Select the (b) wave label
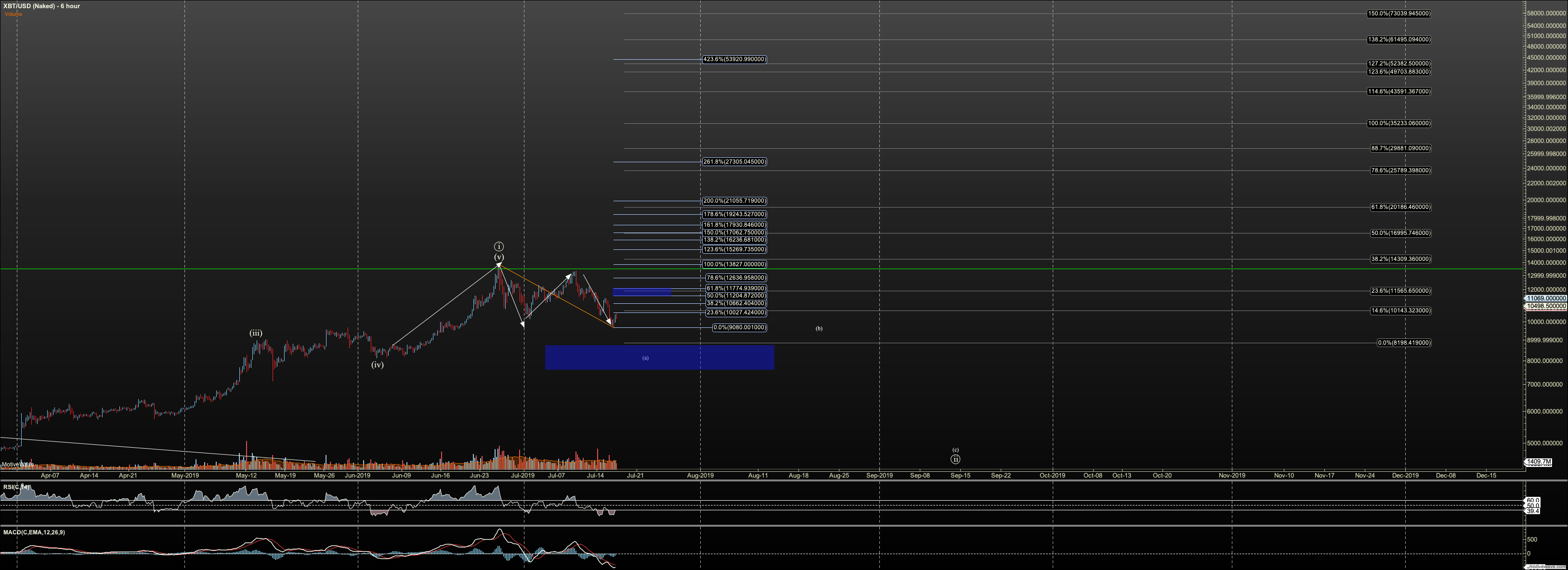The image size is (1568, 570). 819,328
